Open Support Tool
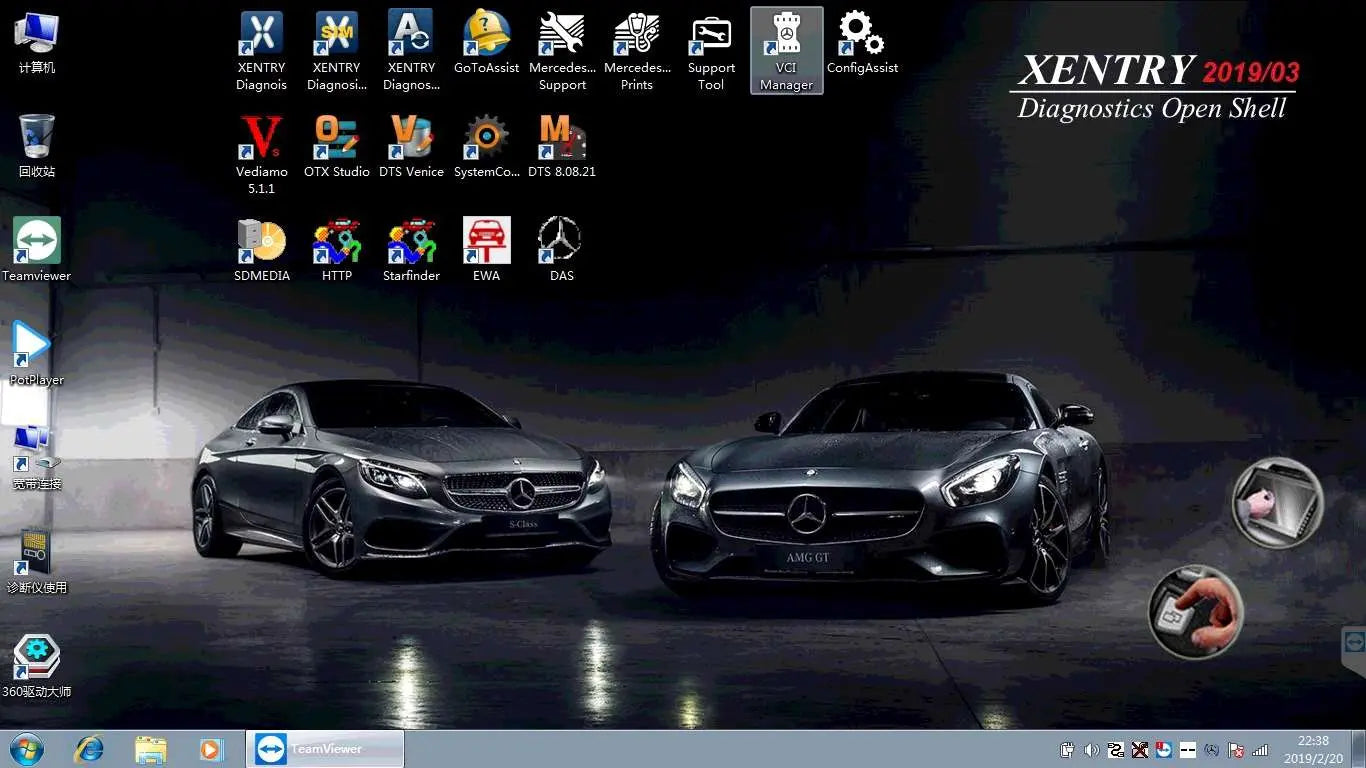The width and height of the screenshot is (1366, 768). click(710, 35)
